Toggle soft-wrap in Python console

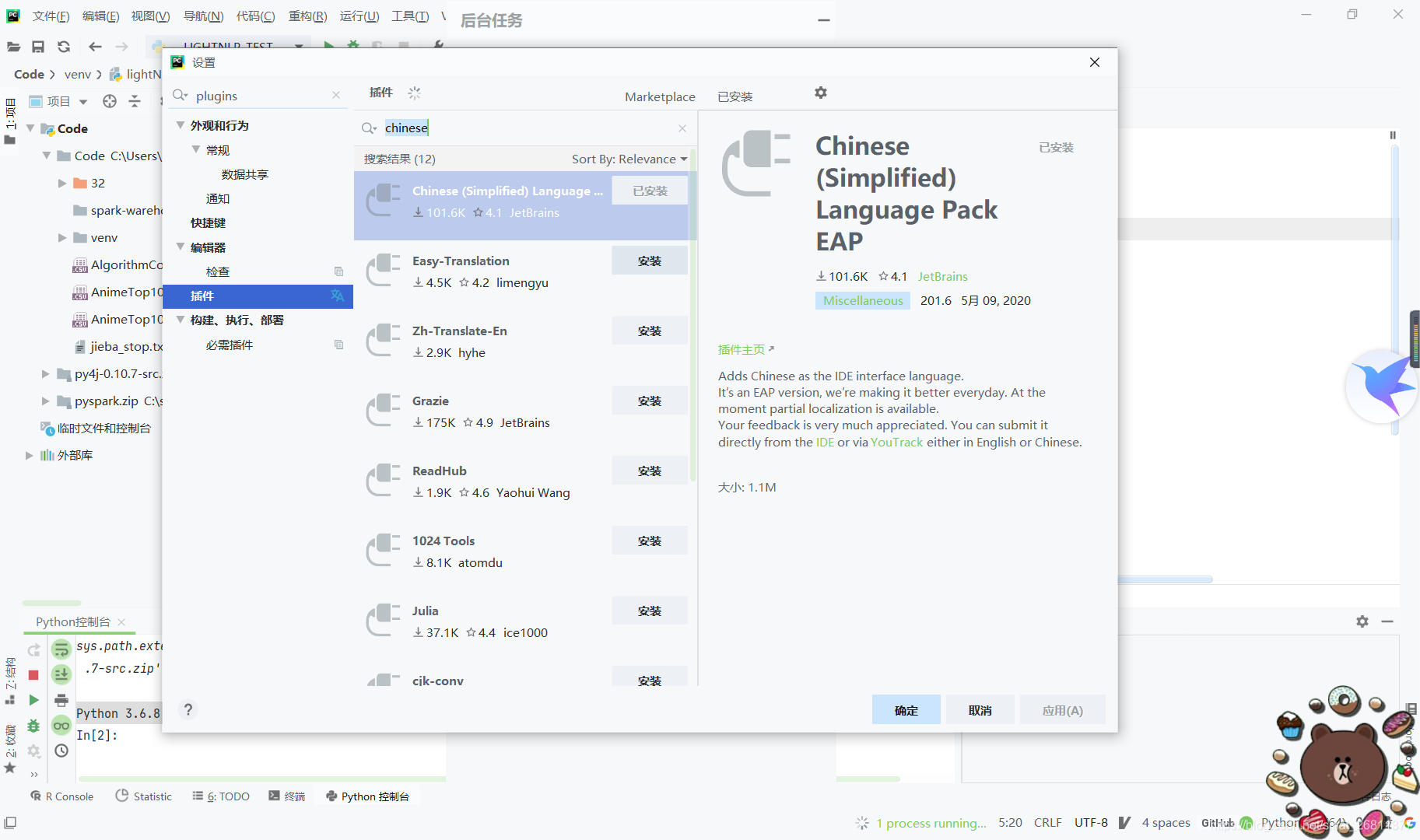point(61,649)
